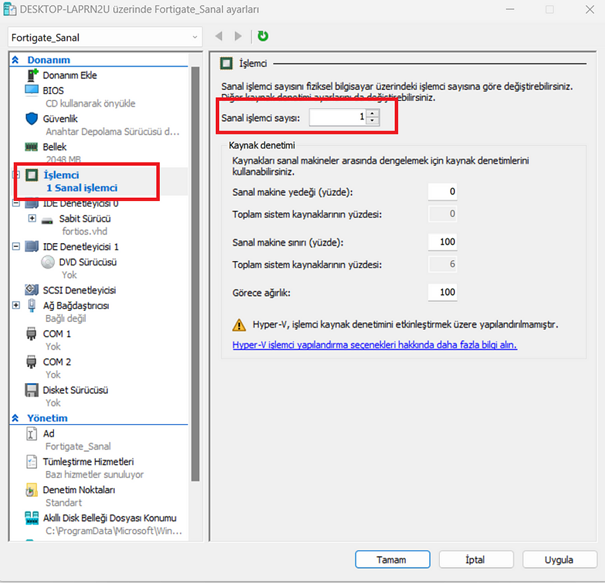Screen dimensions: 605x583
Task: Click the Yönetim section header
Action: pyautogui.click(x=47, y=418)
